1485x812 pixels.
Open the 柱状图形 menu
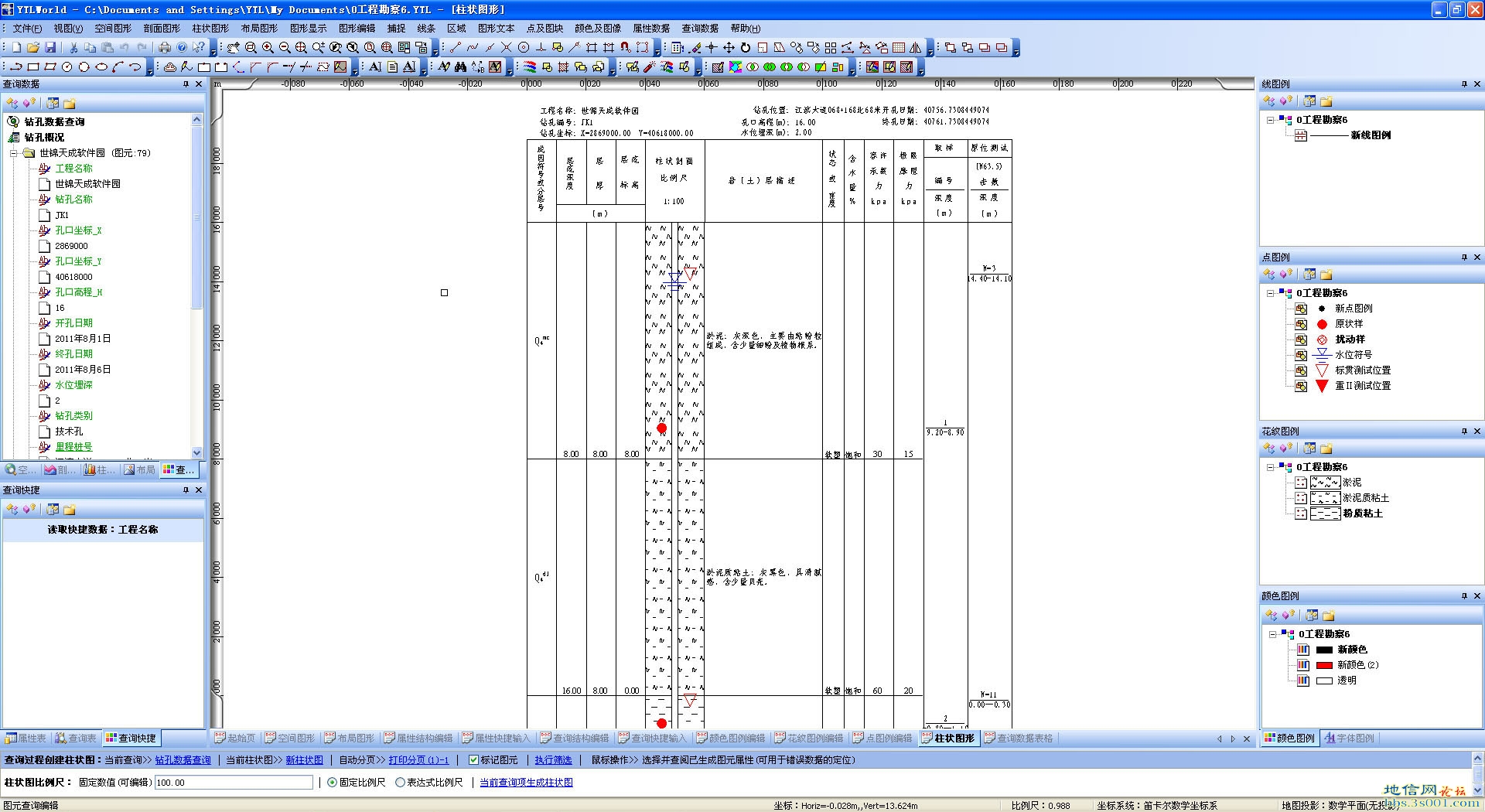click(x=210, y=28)
